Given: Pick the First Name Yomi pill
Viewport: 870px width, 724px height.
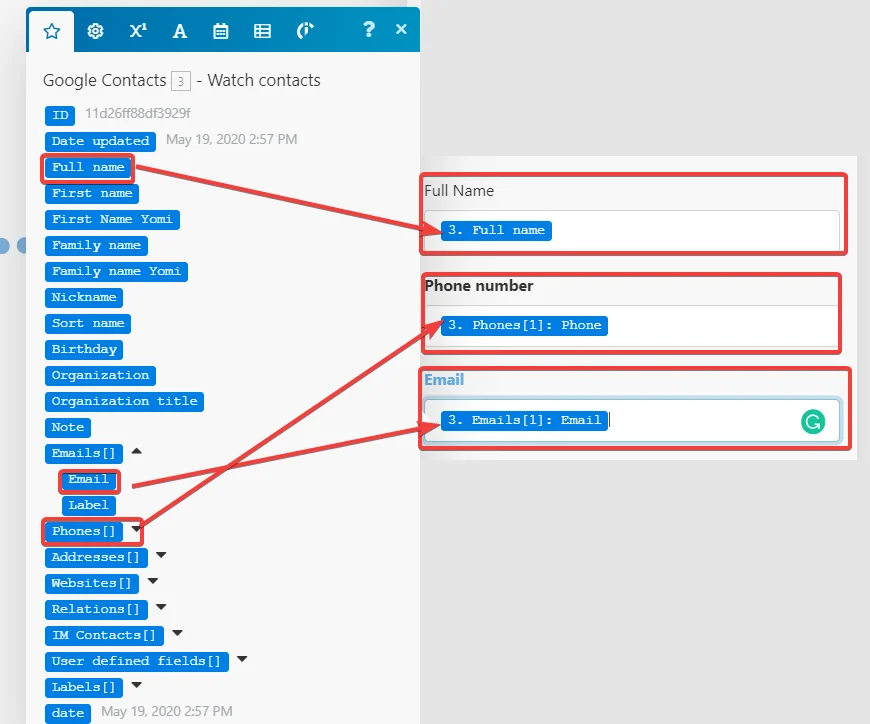Looking at the screenshot, I should tap(112, 220).
